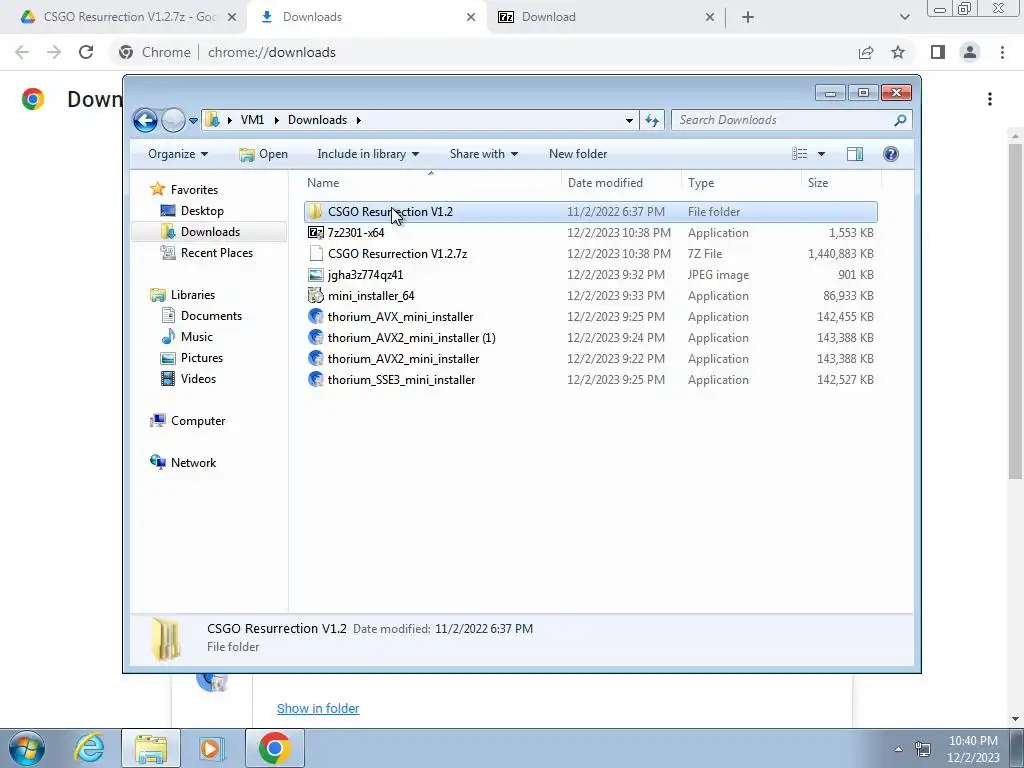This screenshot has height=768, width=1024.
Task: Show hidden system tray icons
Action: point(898,749)
